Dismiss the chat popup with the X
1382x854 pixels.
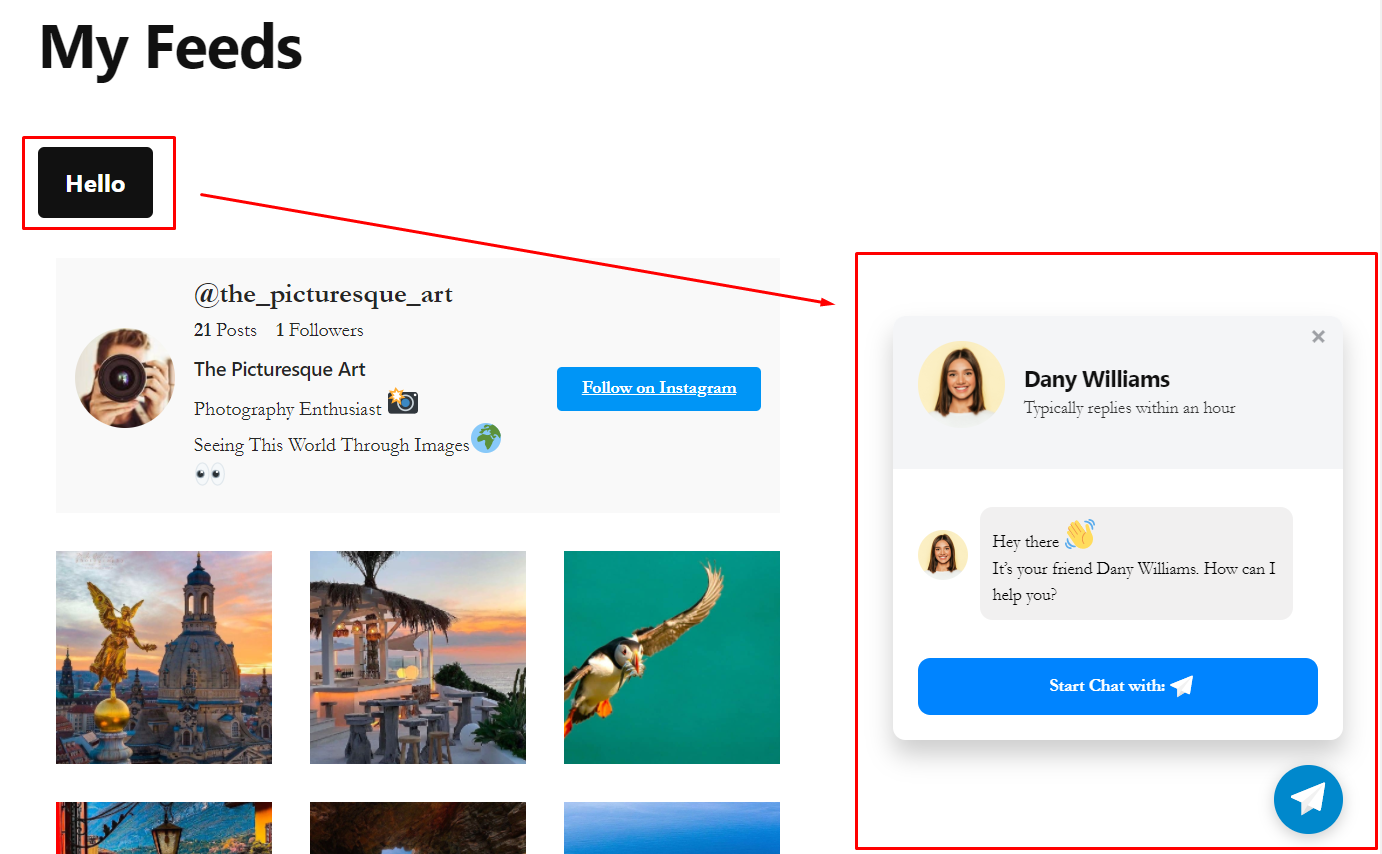tap(1318, 336)
